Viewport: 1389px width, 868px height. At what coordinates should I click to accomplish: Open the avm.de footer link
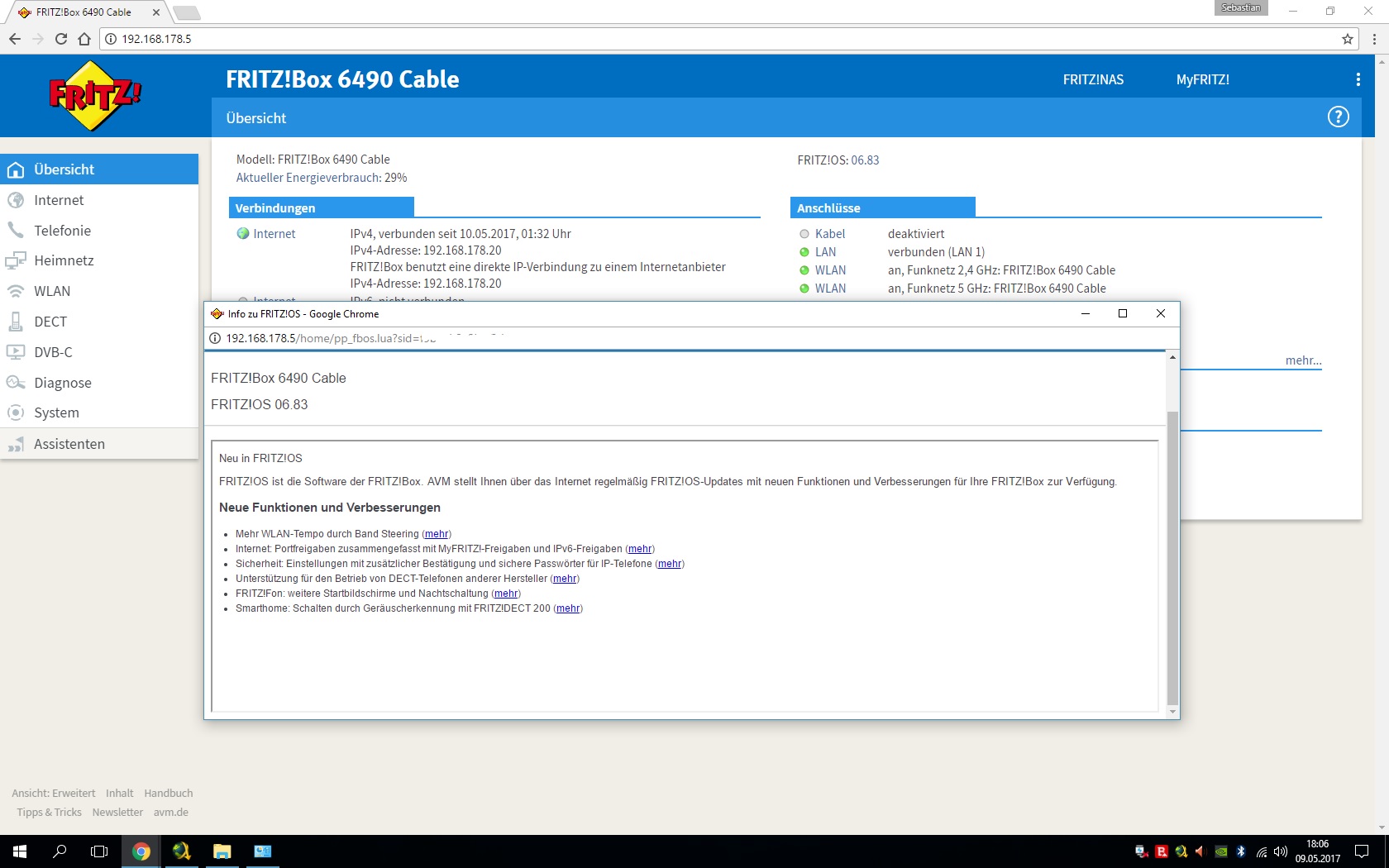coord(171,813)
